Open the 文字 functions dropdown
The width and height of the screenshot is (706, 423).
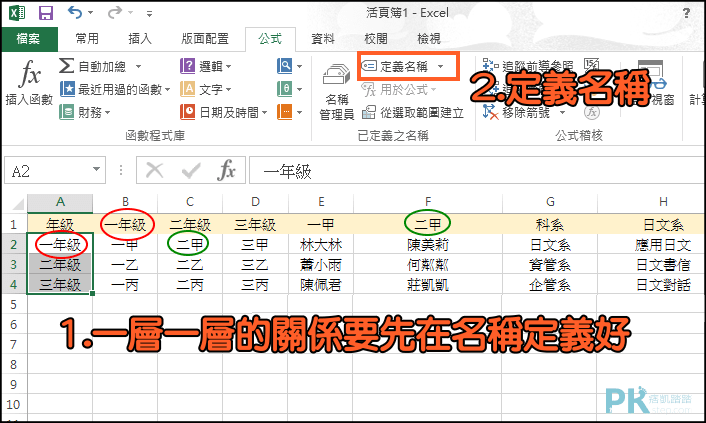(206, 89)
